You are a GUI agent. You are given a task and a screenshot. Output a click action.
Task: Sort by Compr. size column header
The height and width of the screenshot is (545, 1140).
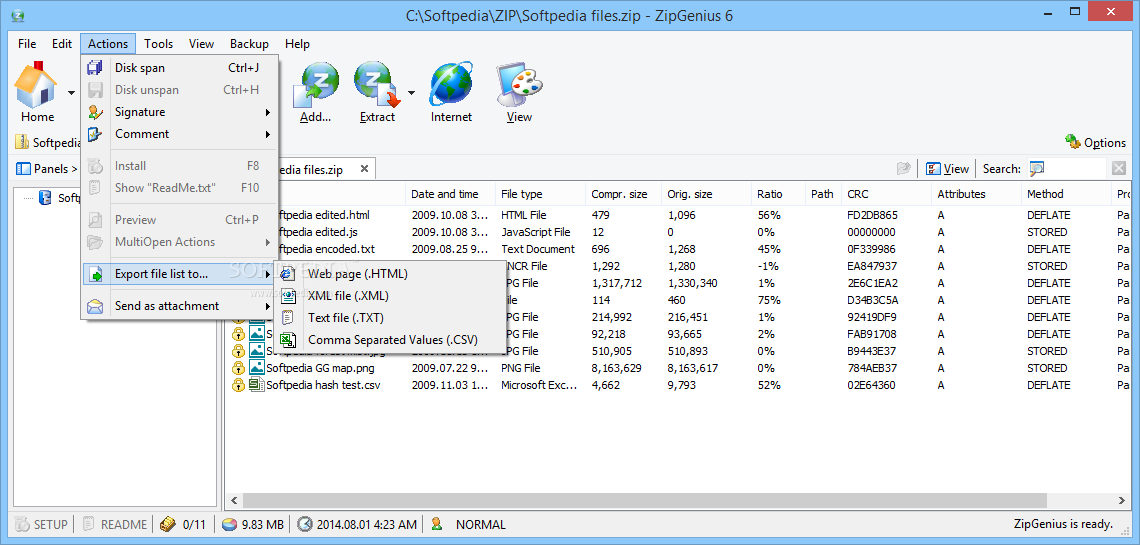[x=623, y=194]
